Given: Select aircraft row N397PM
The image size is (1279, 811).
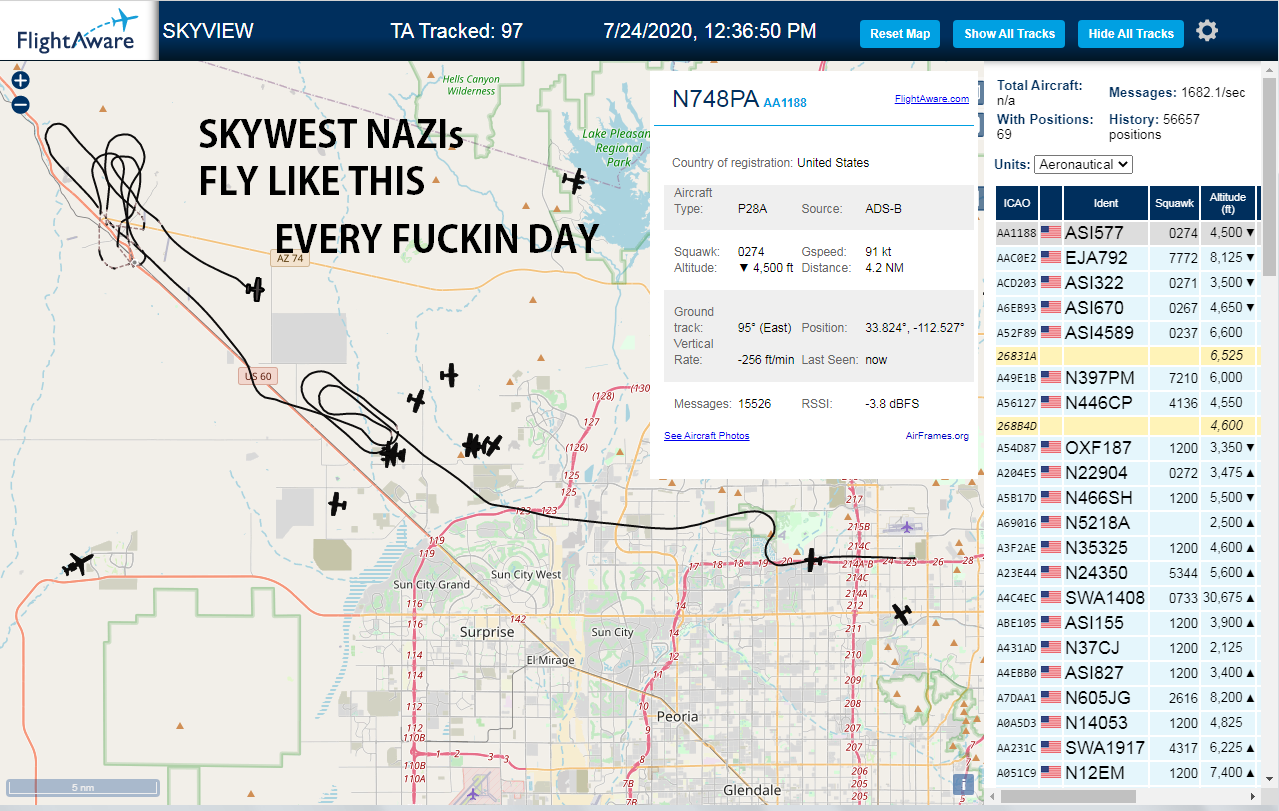Looking at the screenshot, I should (1127, 377).
